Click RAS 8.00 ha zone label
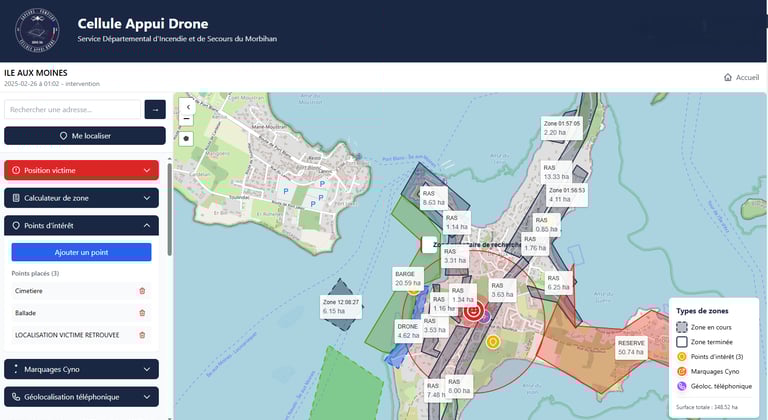 (x=459, y=386)
